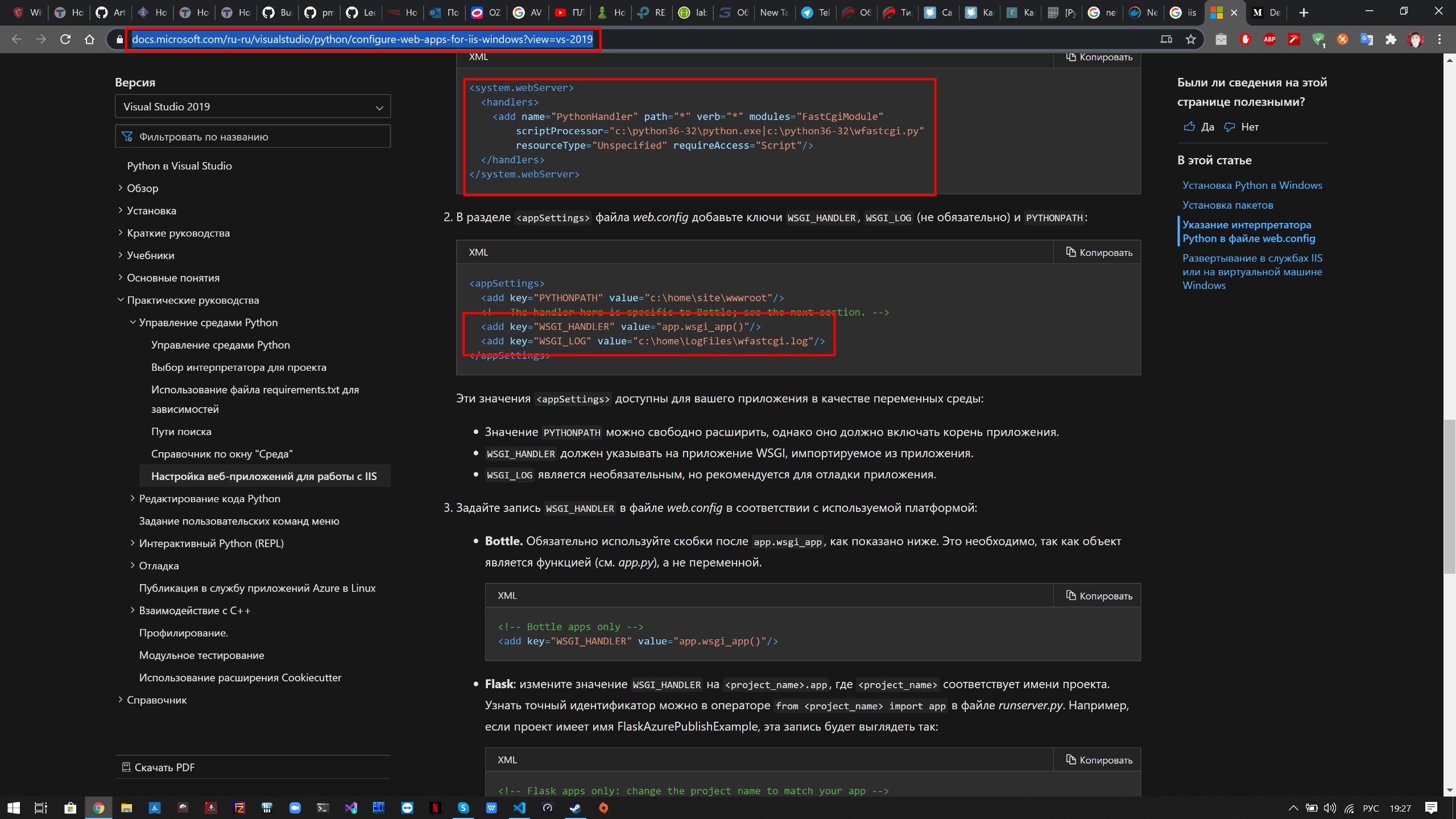Screen dimensions: 1456x819
Task: Open the Visual Studio 2019 version dropdown
Action: [x=253, y=106]
